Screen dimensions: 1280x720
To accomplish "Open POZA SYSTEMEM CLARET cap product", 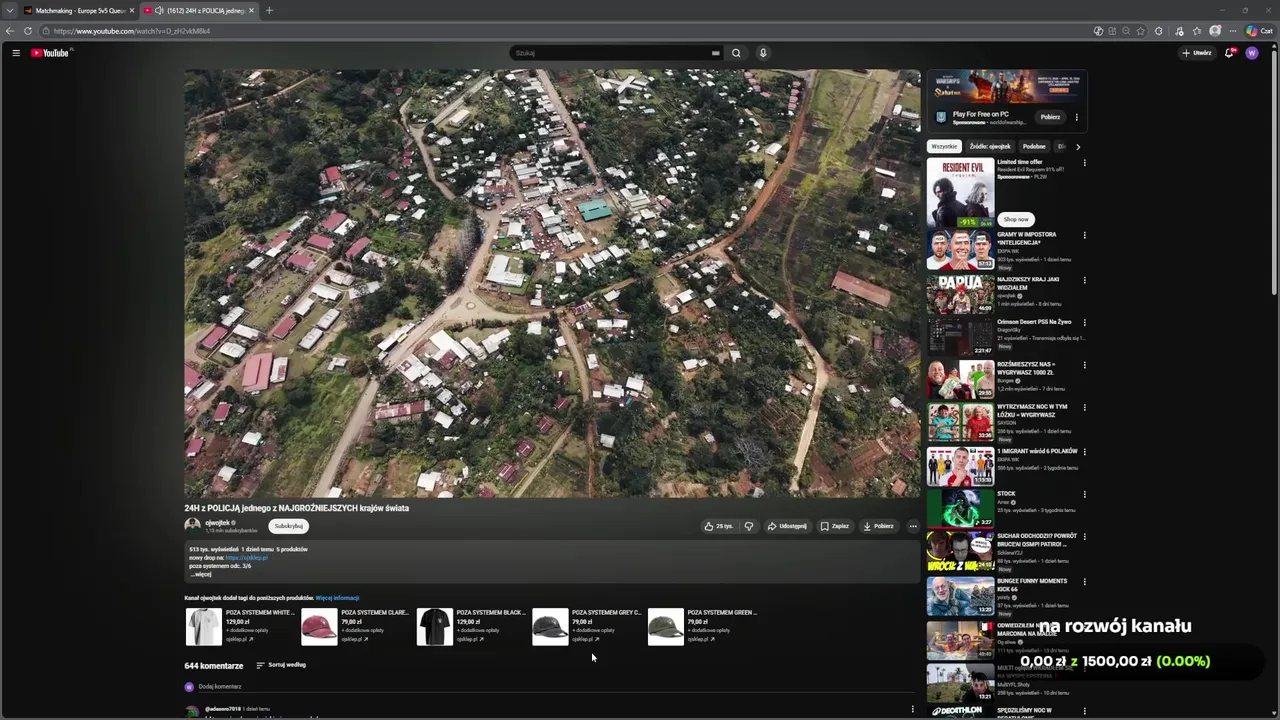I will (x=356, y=626).
